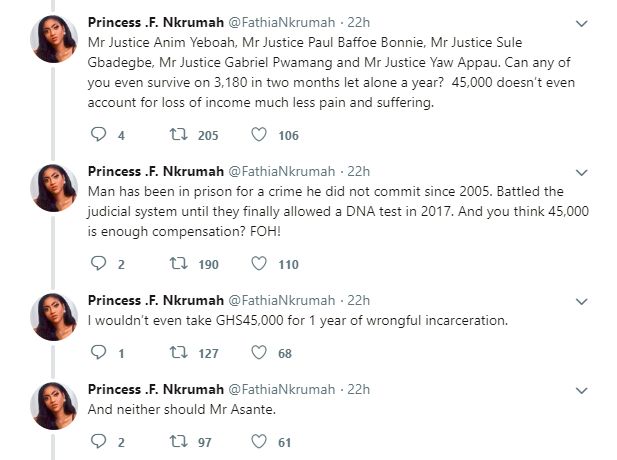Reply to the Mr Asante tweet
Viewport: 617px width, 460px height.
98,441
